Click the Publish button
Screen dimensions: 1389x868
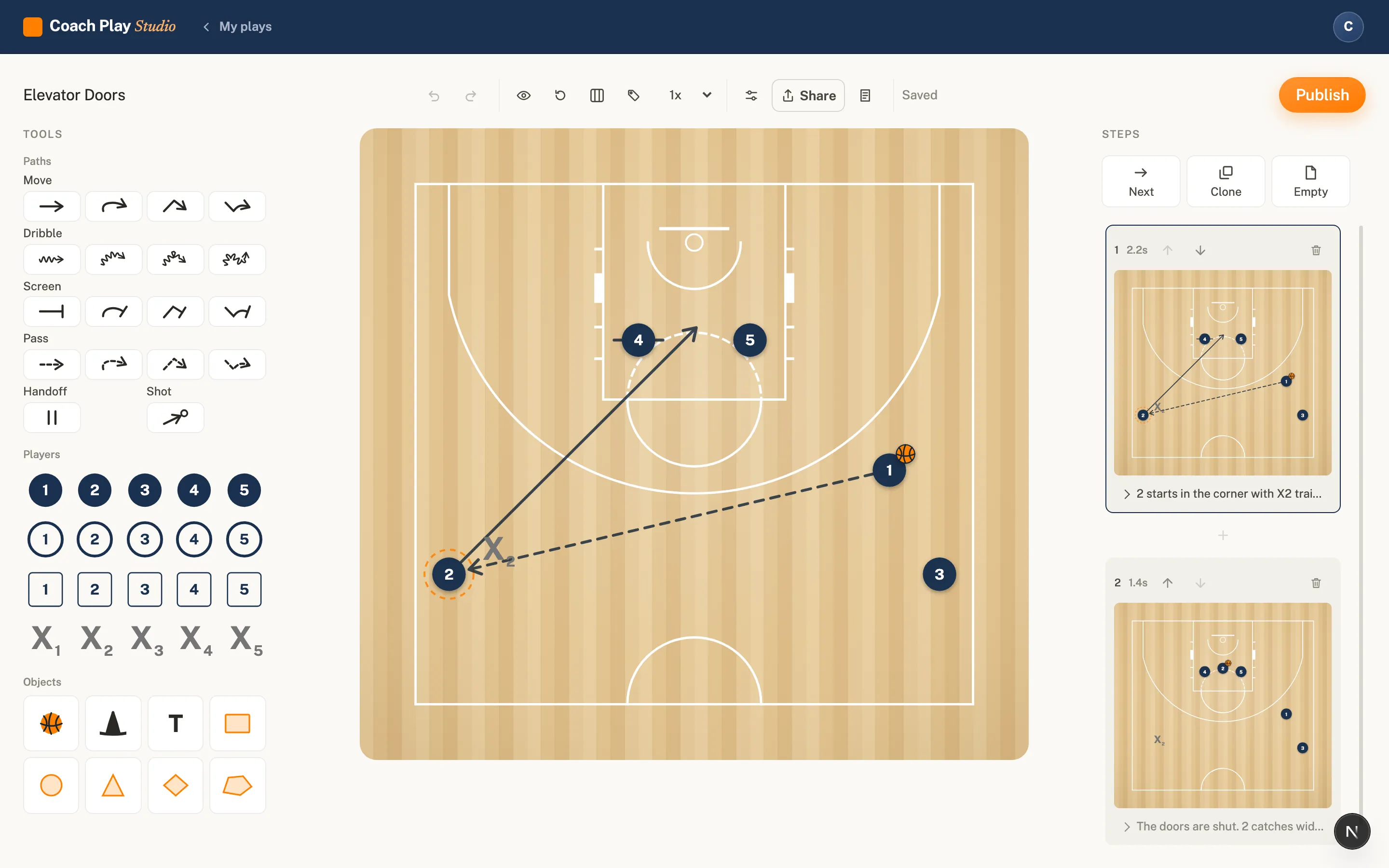pyautogui.click(x=1322, y=95)
